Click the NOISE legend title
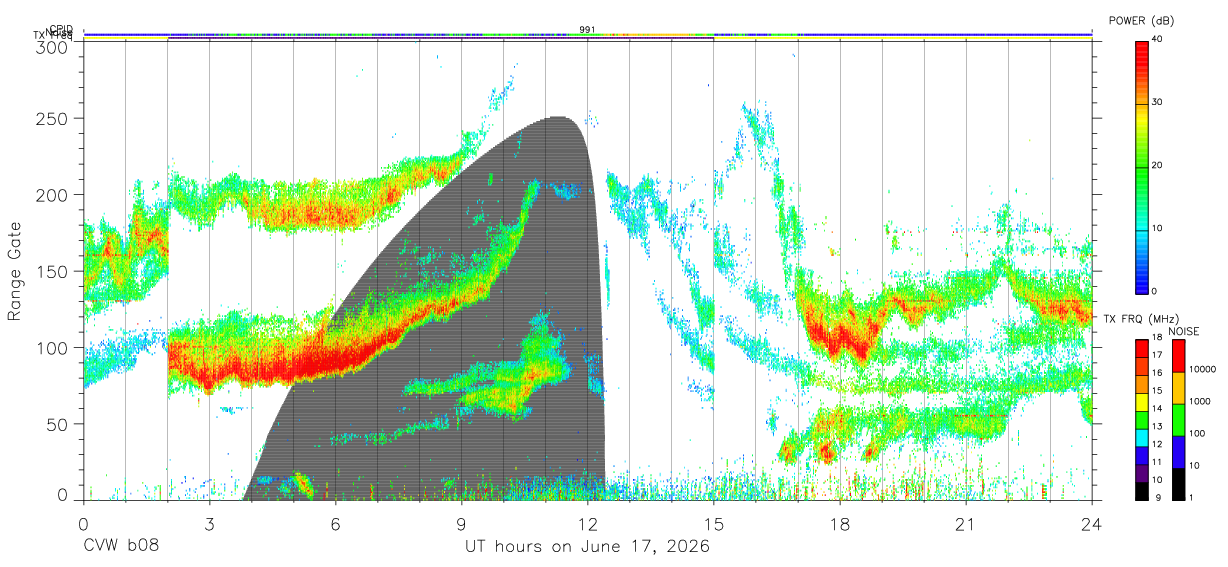 point(1184,331)
